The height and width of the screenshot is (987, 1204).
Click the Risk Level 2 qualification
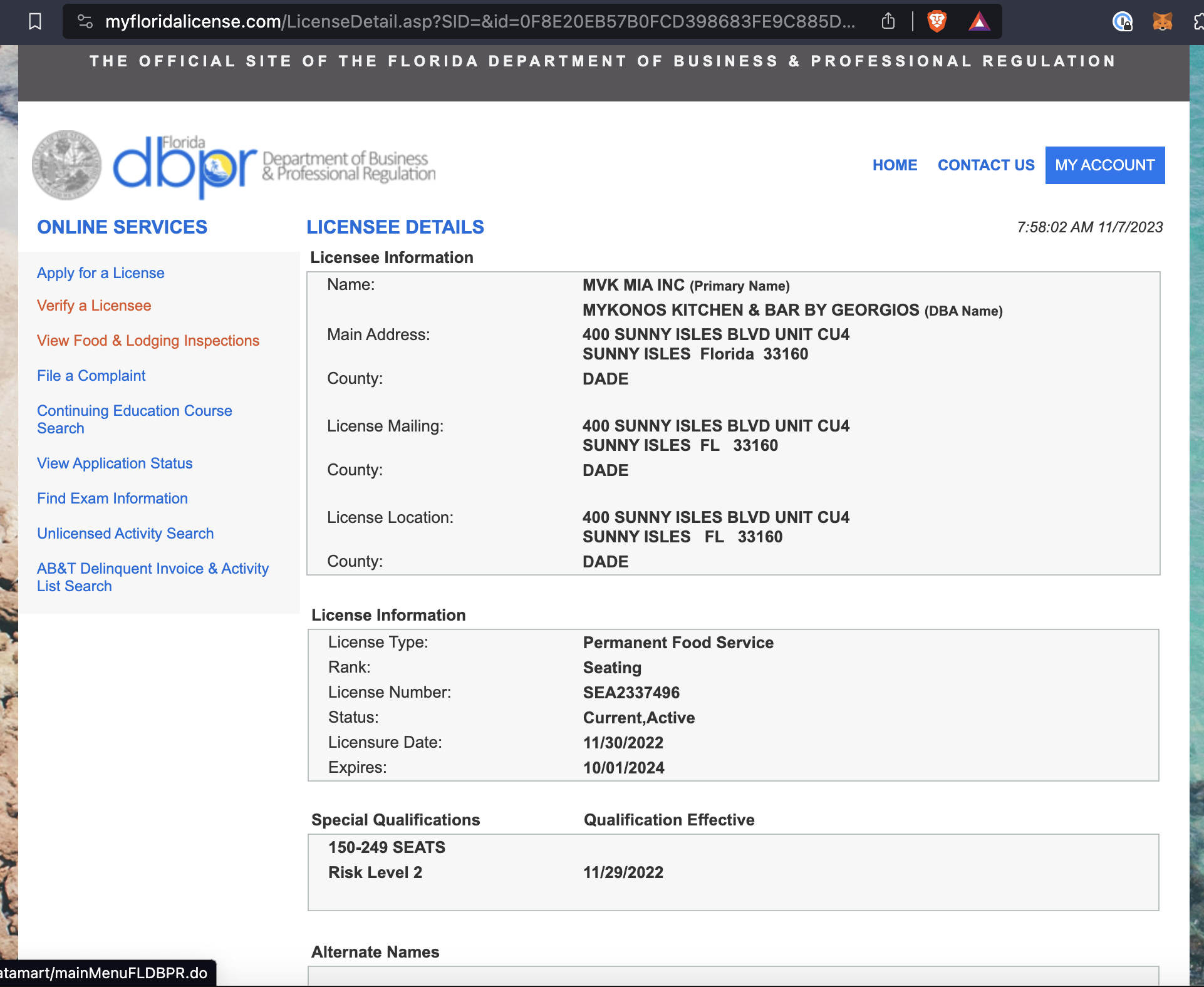(x=375, y=872)
